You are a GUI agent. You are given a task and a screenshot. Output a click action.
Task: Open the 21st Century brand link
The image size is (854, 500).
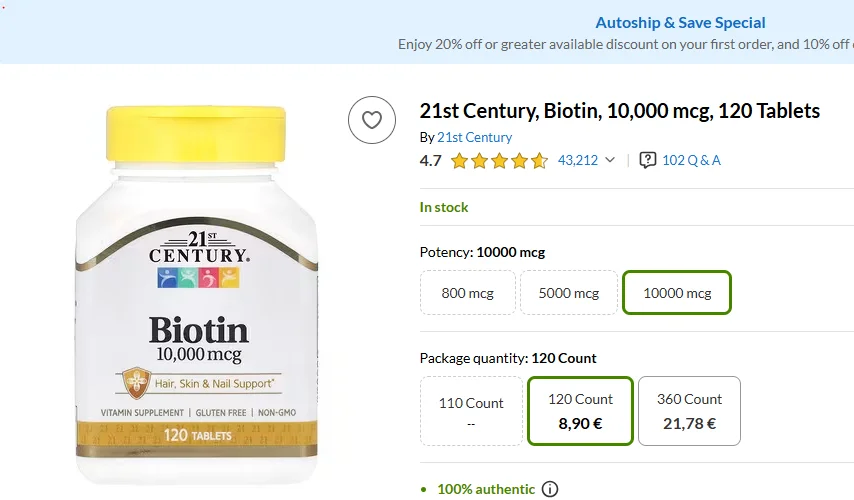click(474, 137)
